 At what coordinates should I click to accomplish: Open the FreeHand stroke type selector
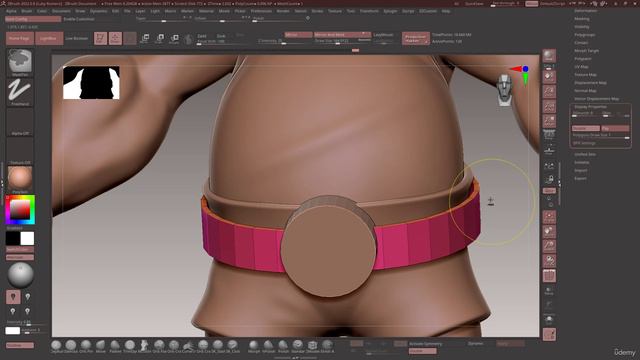(20, 92)
